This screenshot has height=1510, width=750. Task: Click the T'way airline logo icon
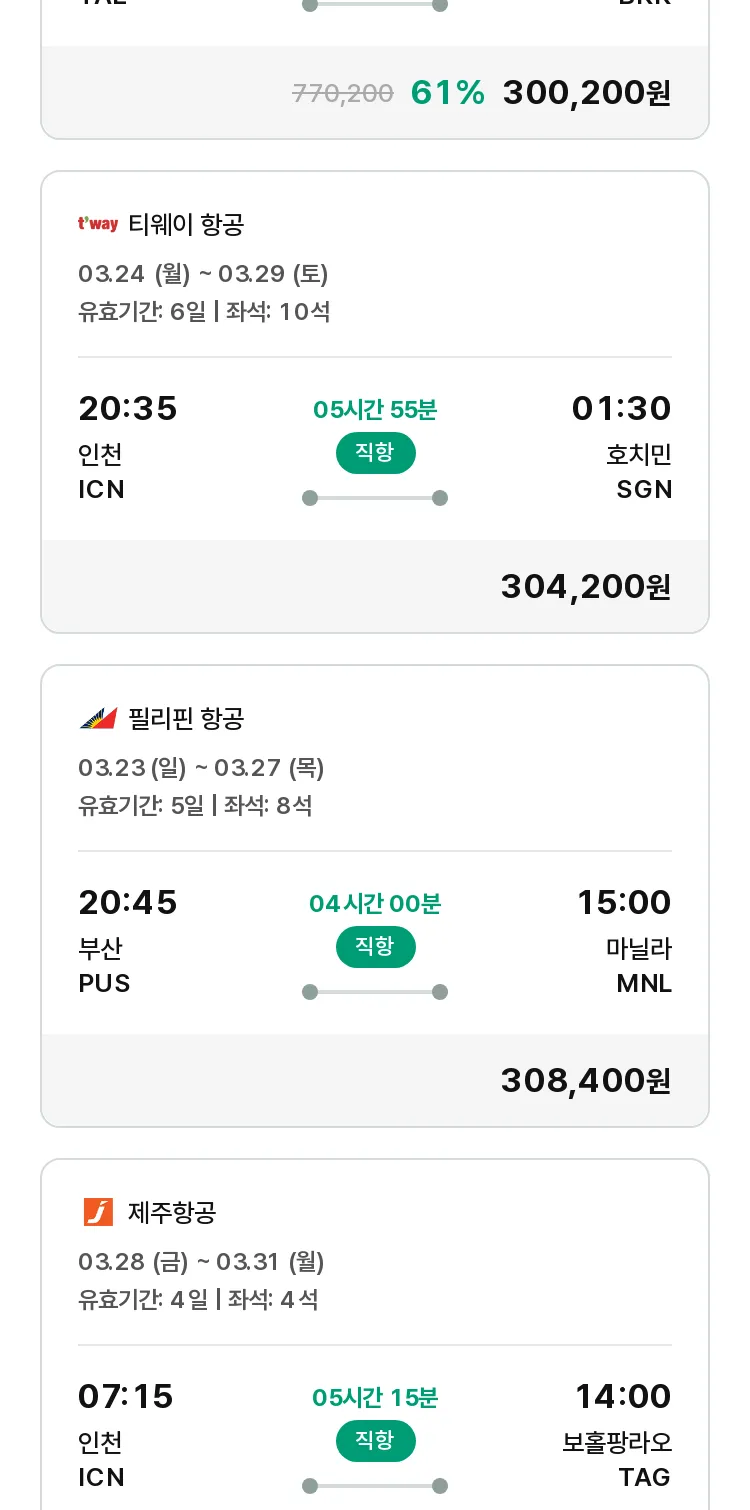[x=98, y=224]
